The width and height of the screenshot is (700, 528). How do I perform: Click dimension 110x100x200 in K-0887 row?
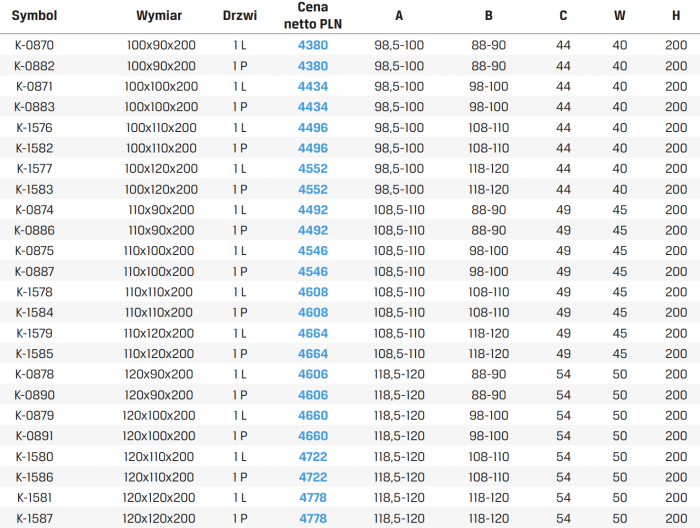(159, 271)
